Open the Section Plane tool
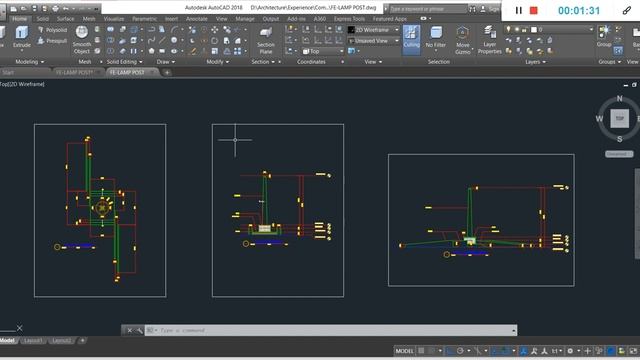The height and width of the screenshot is (360, 640). [266, 40]
